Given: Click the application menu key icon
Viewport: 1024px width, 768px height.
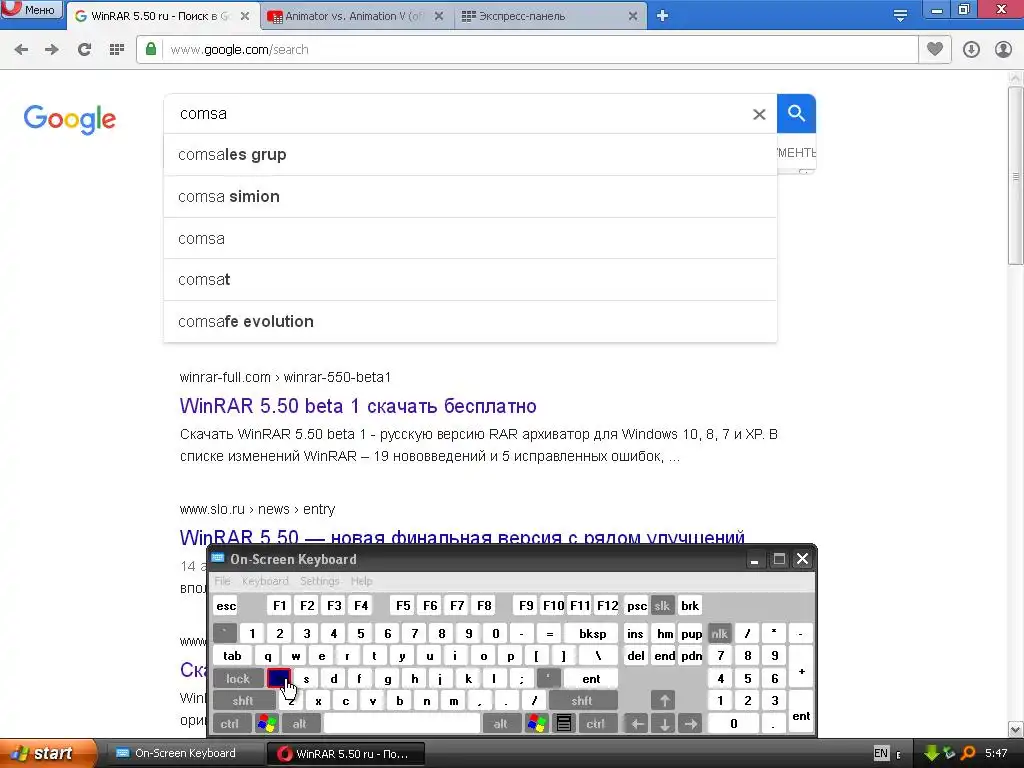Looking at the screenshot, I should [564, 724].
